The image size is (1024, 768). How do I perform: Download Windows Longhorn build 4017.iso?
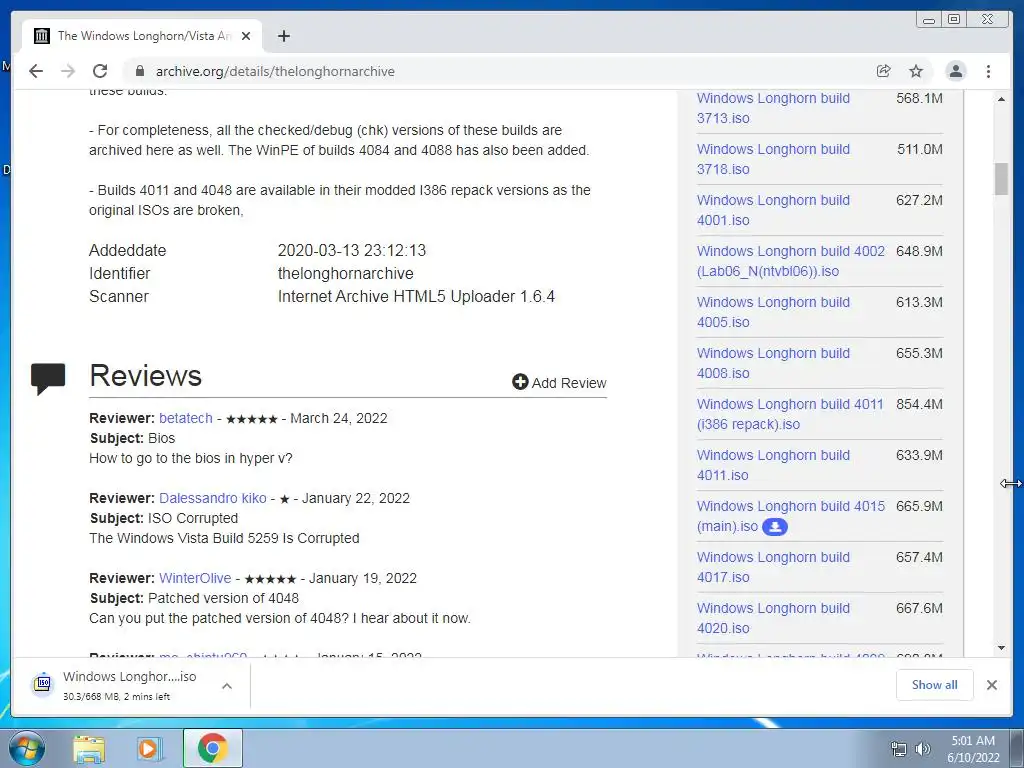[773, 566]
